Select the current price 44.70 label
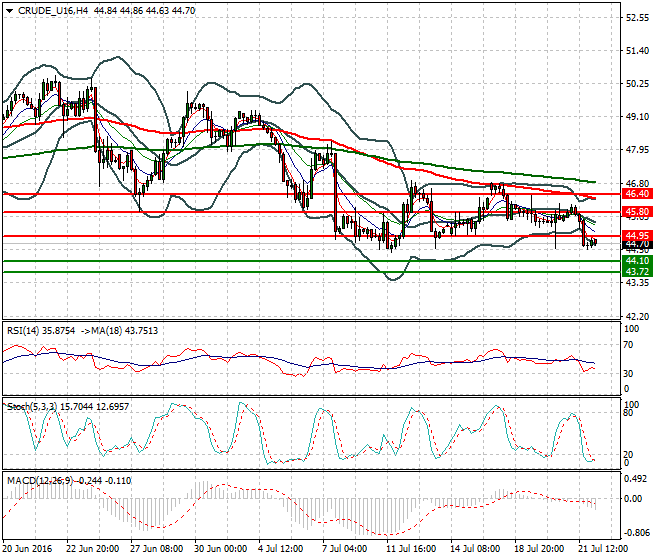 [637, 245]
